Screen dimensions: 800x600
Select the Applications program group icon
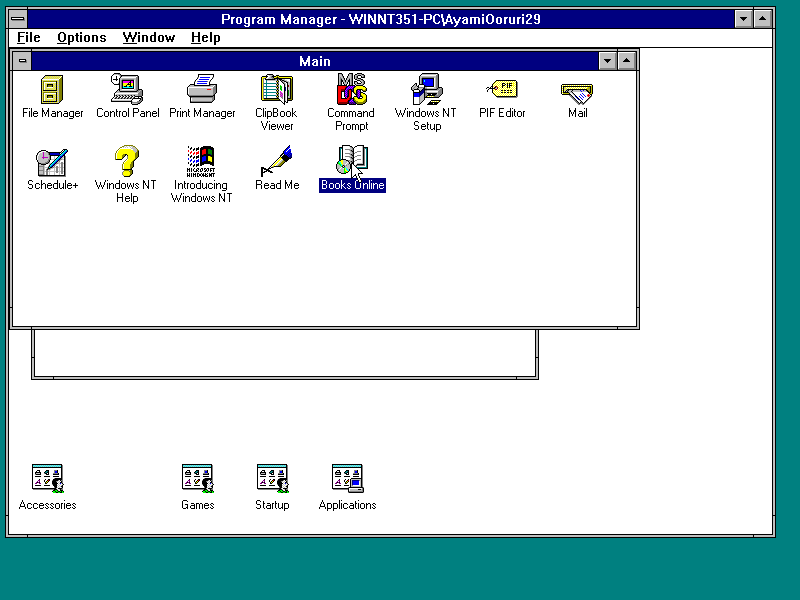347,478
